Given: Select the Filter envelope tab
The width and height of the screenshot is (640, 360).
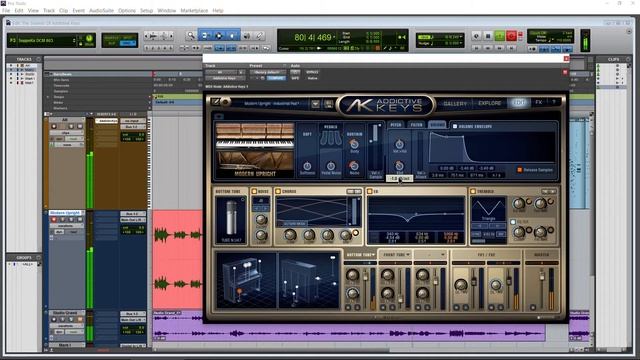Looking at the screenshot, I should pos(416,125).
